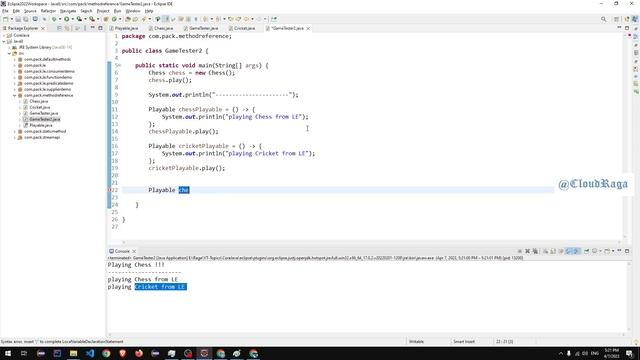Image resolution: width=640 pixels, height=360 pixels.
Task: Open the Run button dropdown arrow
Action: [x=73, y=19]
